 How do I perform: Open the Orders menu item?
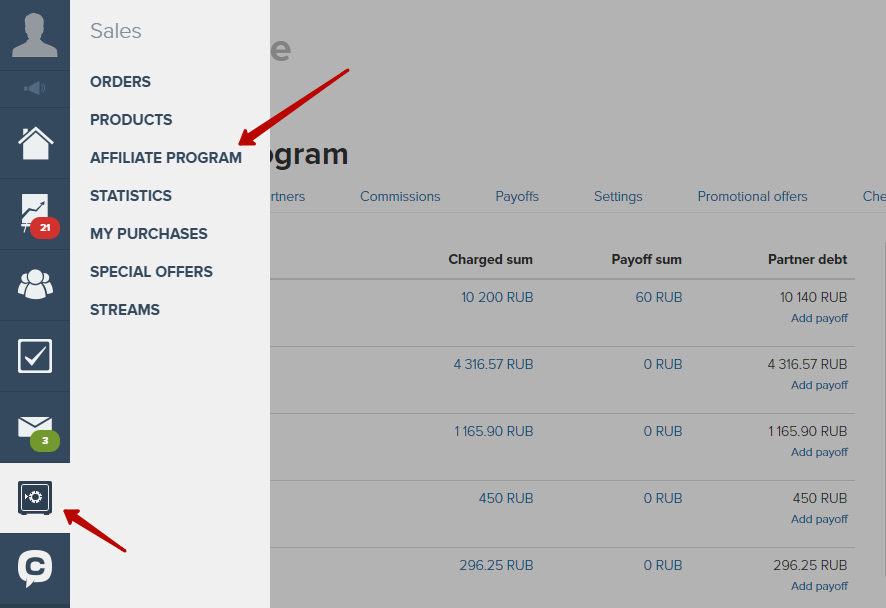click(x=120, y=82)
